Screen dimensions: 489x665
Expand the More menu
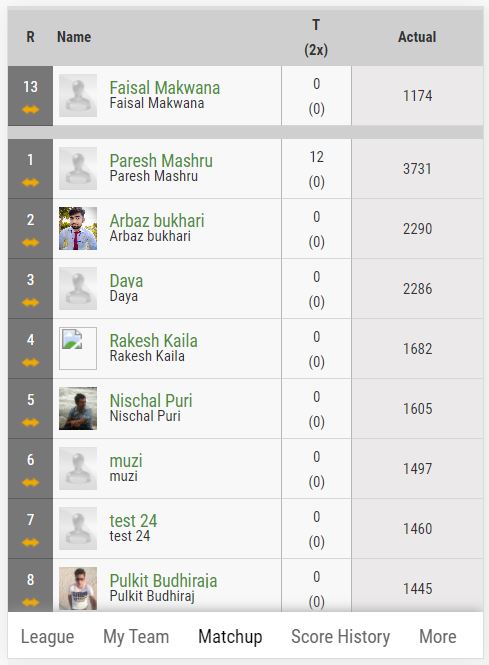[x=438, y=637]
